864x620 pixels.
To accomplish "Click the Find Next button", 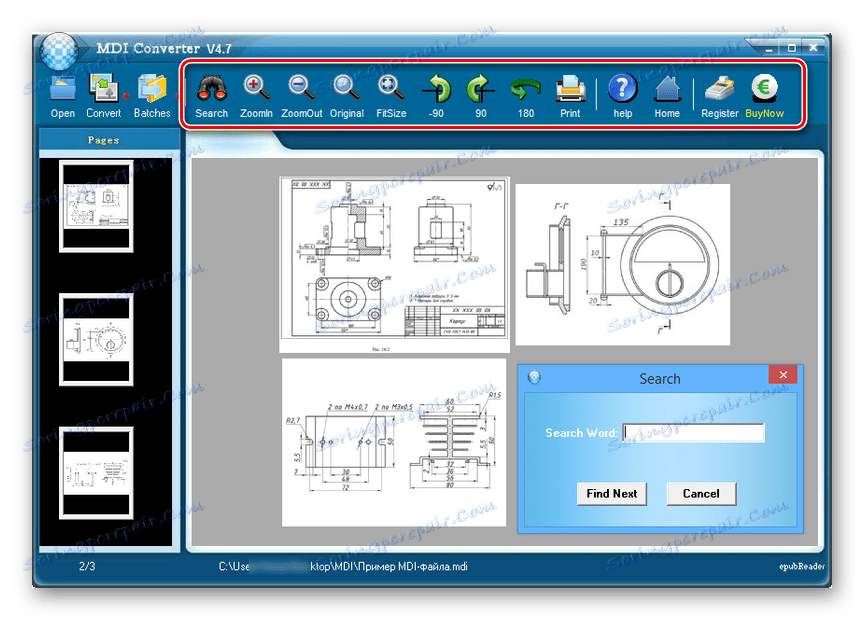I will point(612,494).
